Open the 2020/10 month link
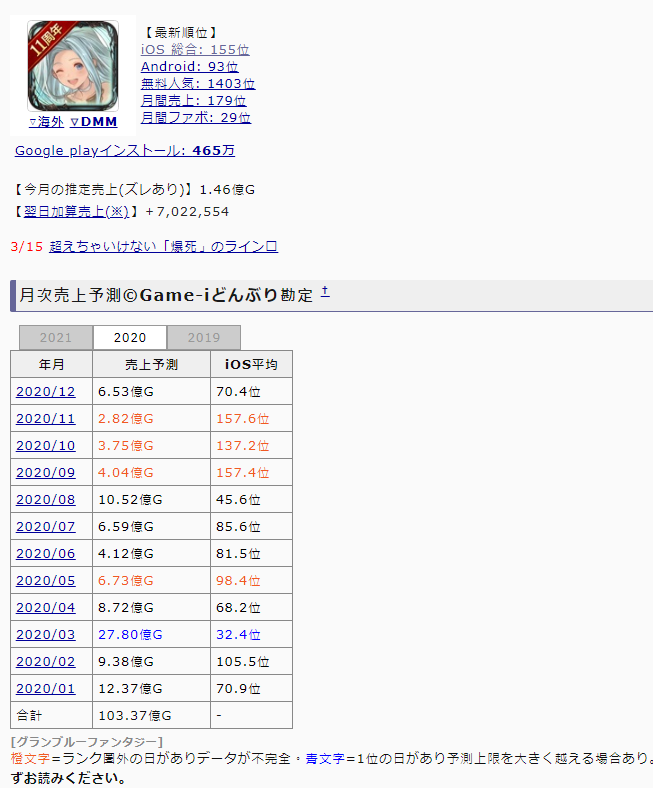 (x=46, y=446)
